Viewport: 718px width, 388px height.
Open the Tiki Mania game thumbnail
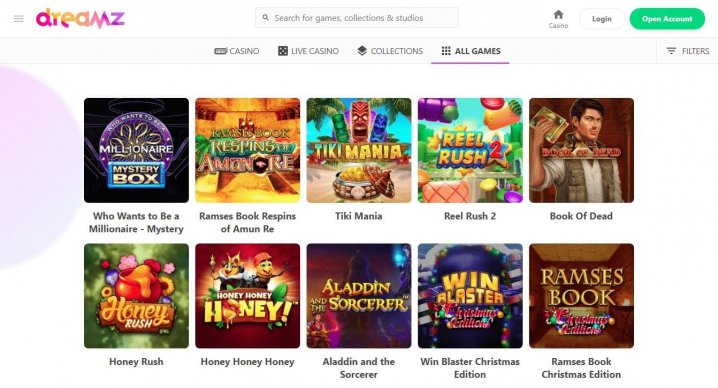[359, 150]
